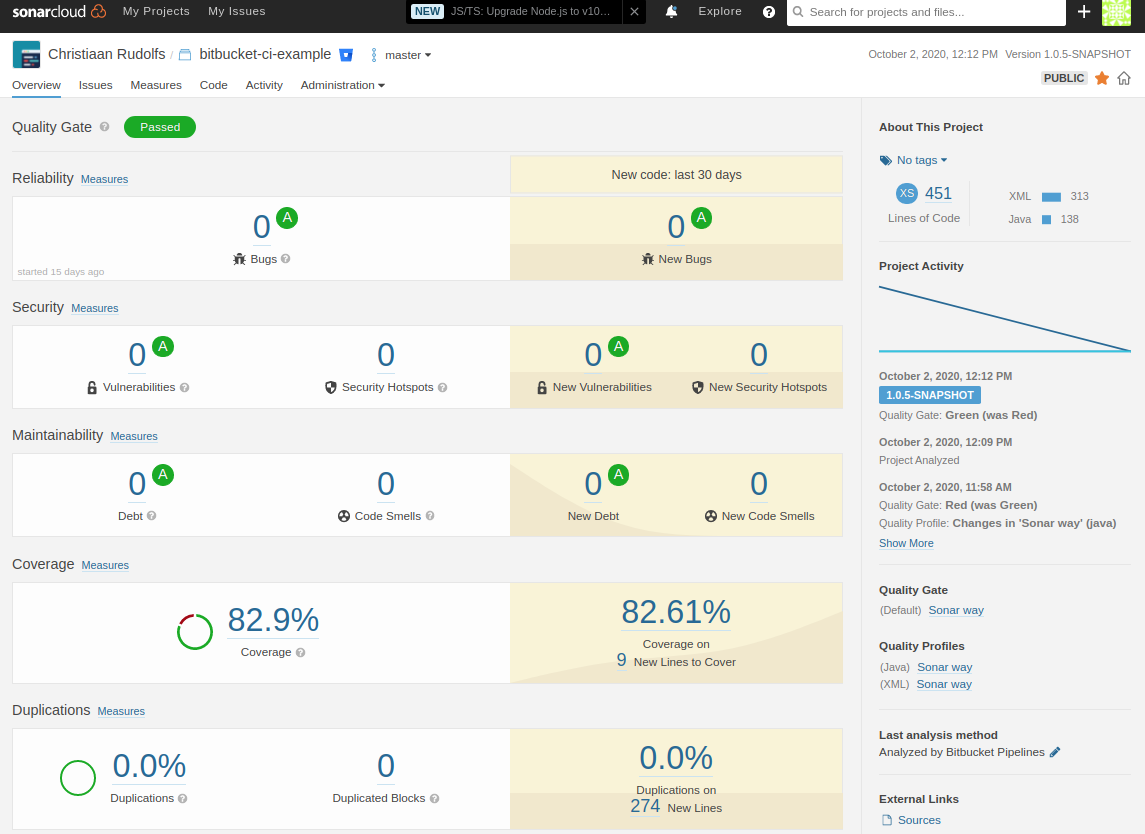Switch to the Issues tab

[96, 85]
